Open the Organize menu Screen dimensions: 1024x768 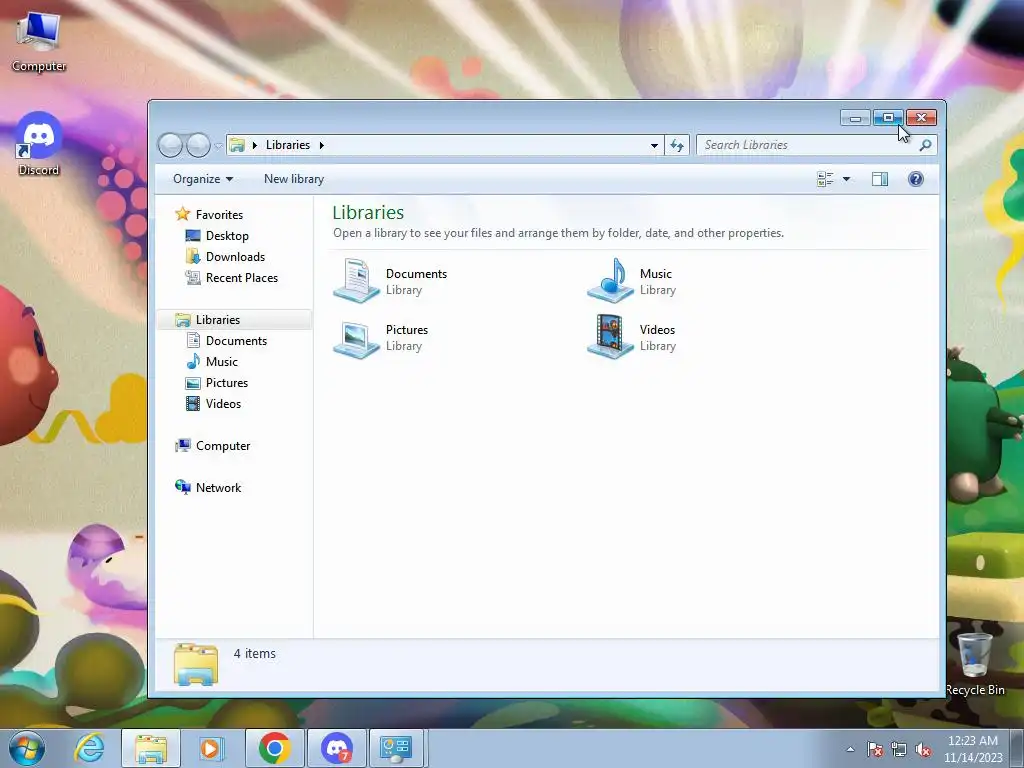click(x=202, y=179)
